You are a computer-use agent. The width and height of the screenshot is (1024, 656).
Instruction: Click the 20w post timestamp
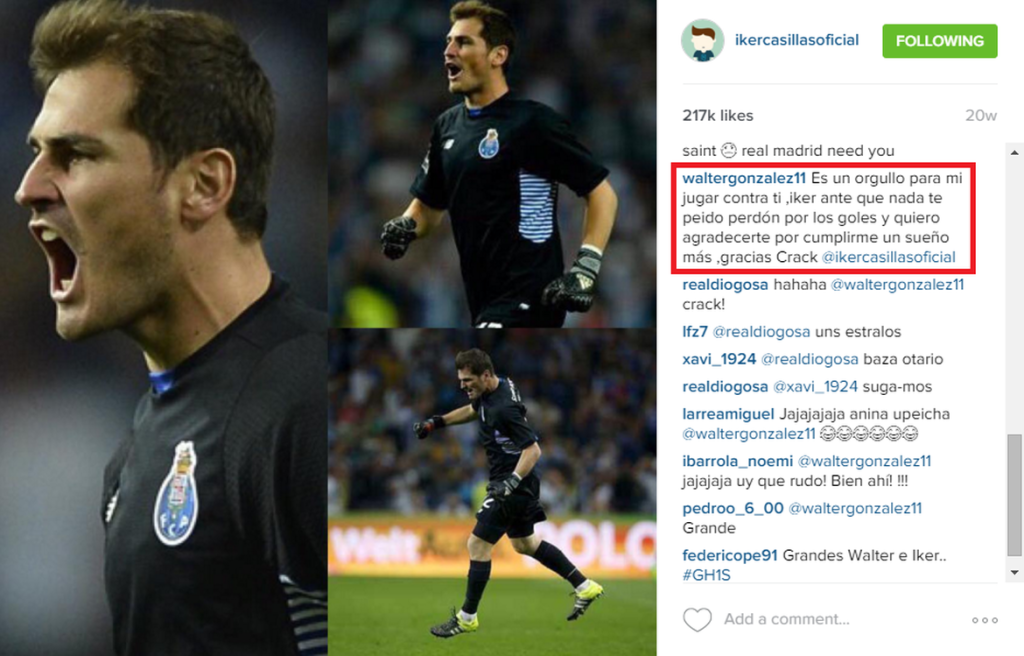point(981,116)
